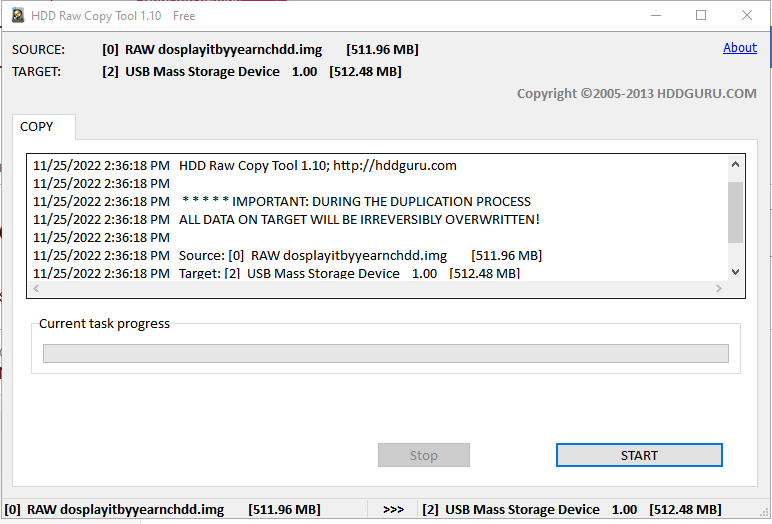Click the HDD Raw Copy Tool title bar icon
Viewport: 772px width, 524px height.
(x=18, y=15)
